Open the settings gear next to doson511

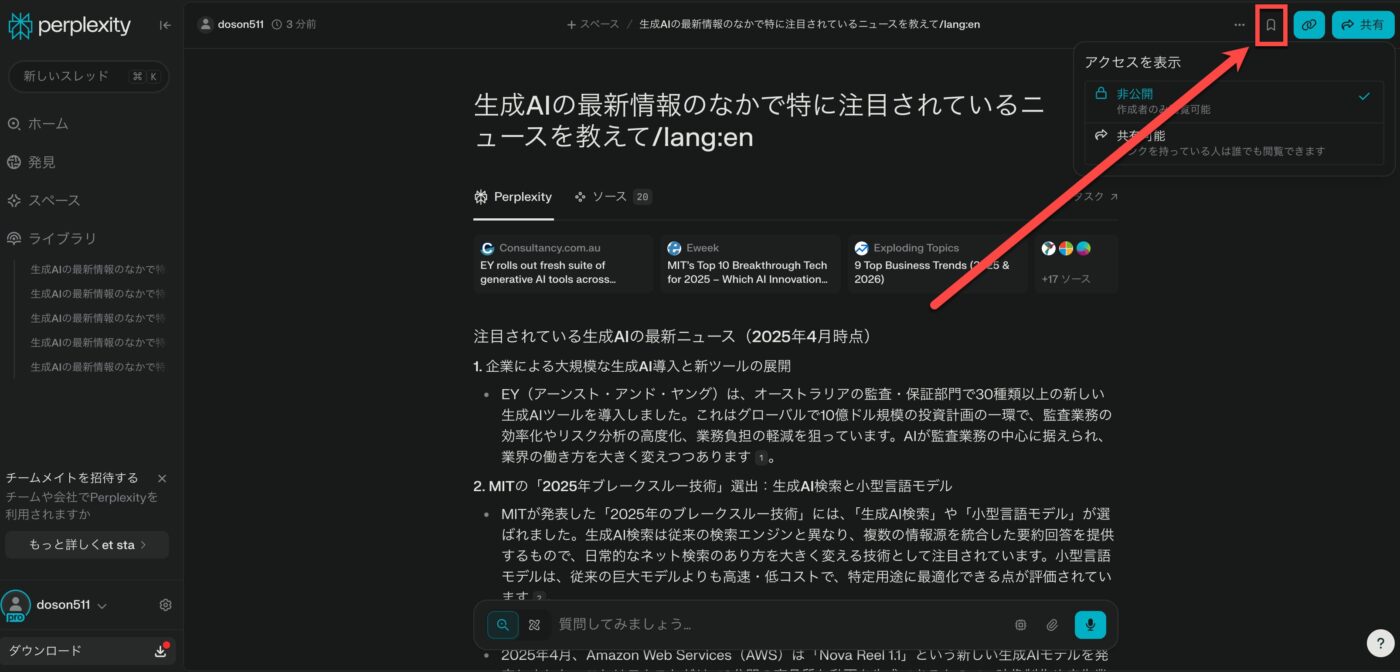(x=166, y=605)
